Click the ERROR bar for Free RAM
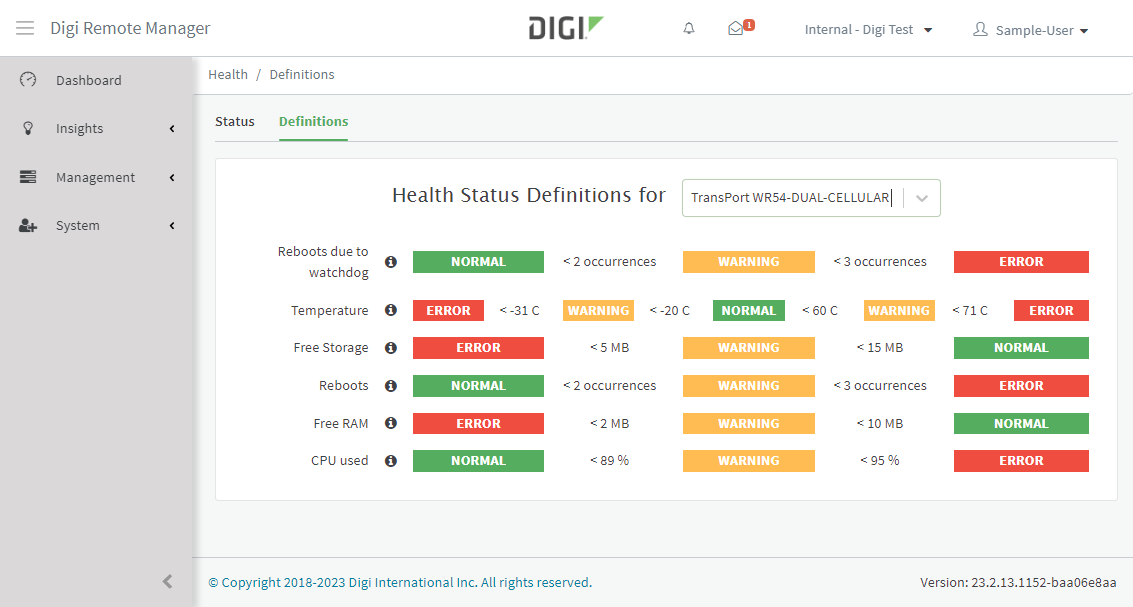Screen dimensions: 1133x607 (x=478, y=423)
